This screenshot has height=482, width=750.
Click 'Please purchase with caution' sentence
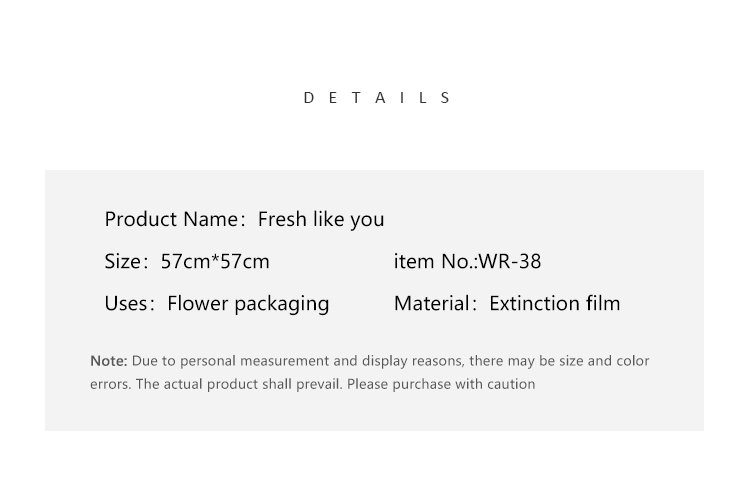point(441,384)
